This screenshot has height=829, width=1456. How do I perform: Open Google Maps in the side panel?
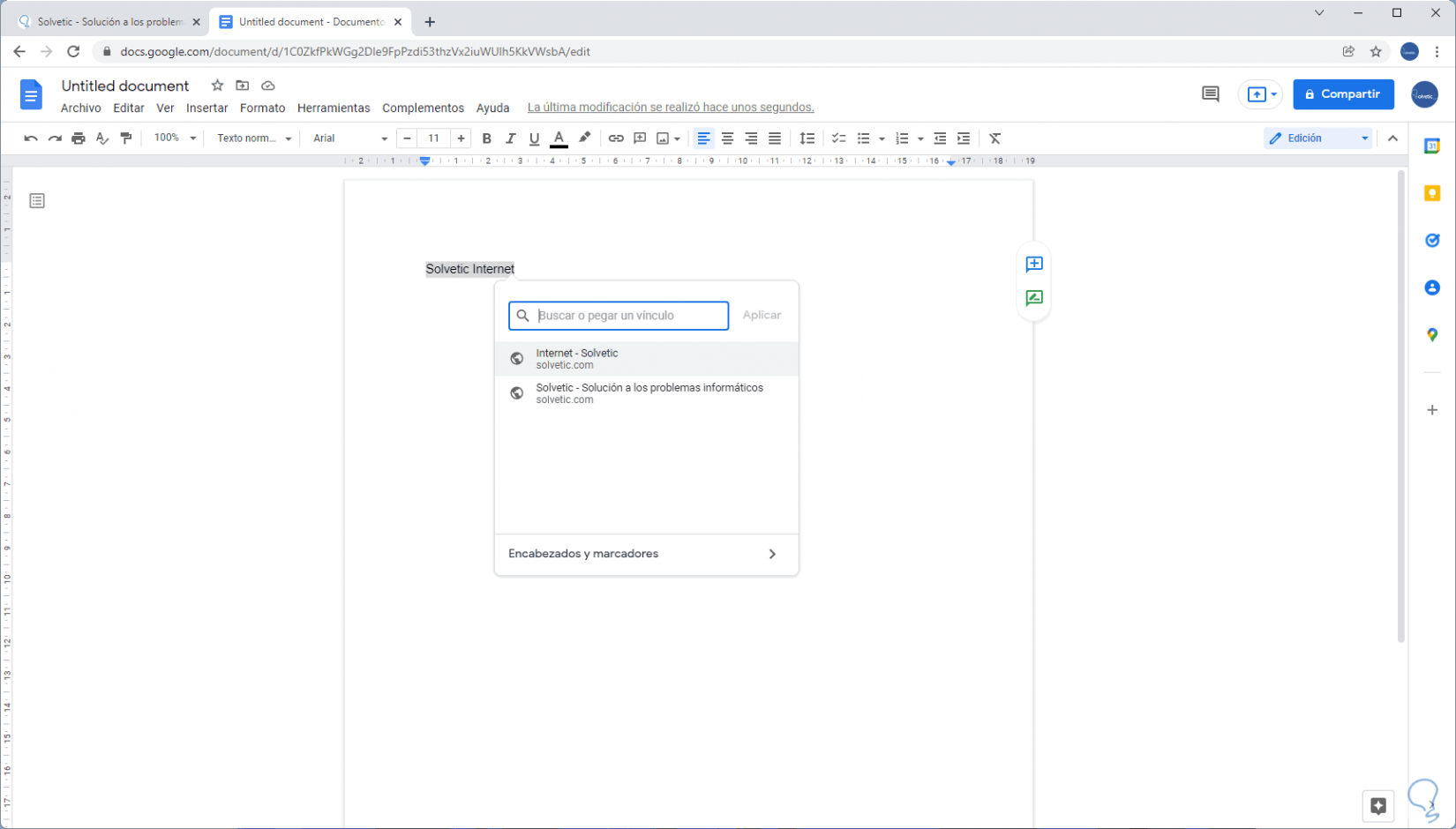[x=1432, y=335]
